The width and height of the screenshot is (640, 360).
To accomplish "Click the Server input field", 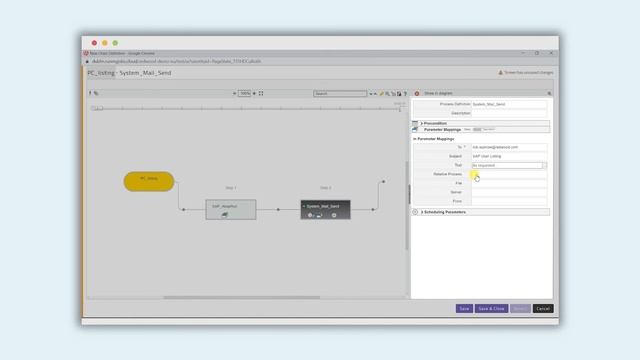I will 509,192.
